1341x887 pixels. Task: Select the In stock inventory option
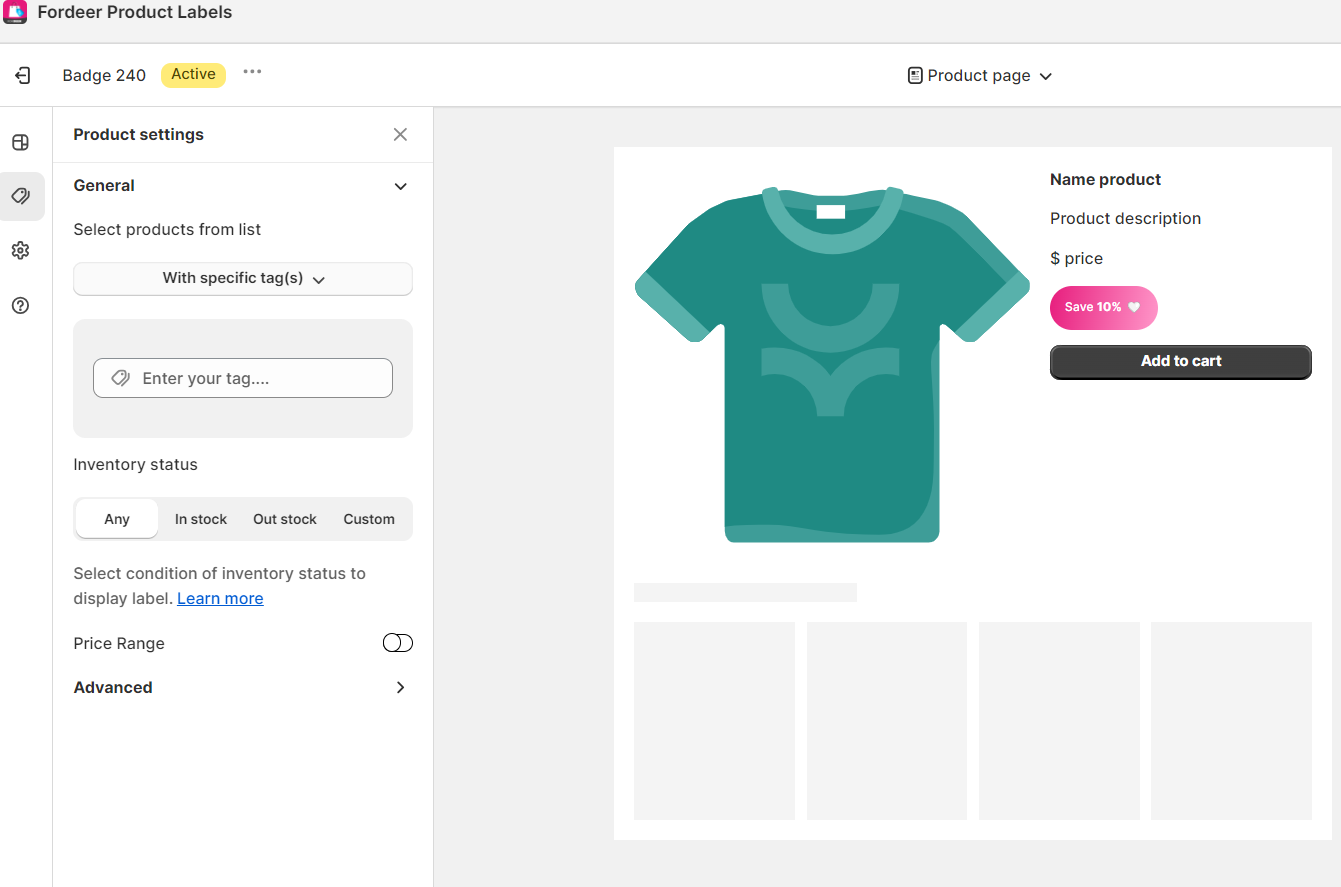pos(201,519)
